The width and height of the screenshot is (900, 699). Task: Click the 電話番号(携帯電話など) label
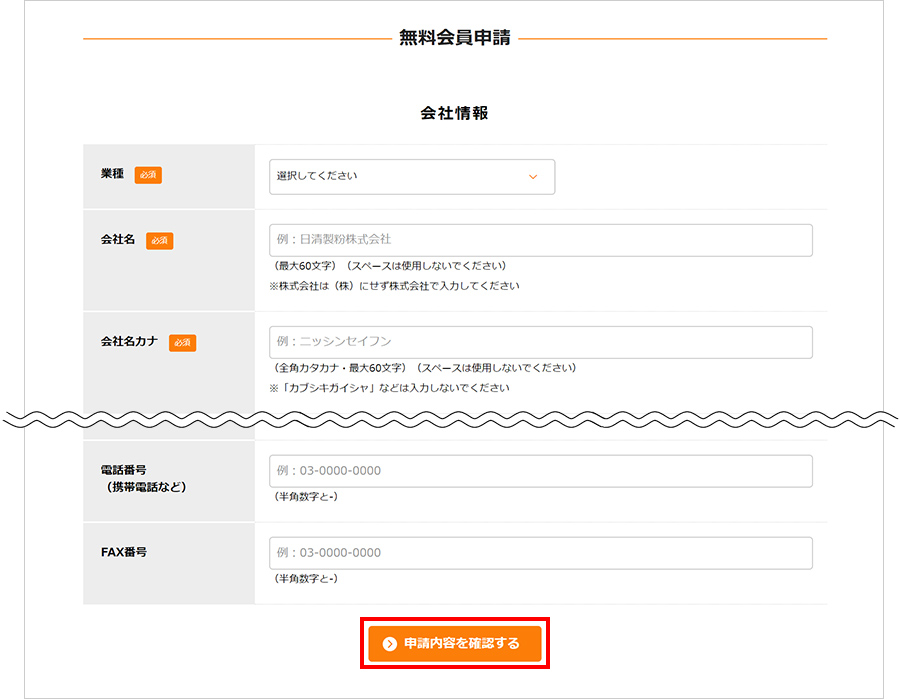(x=144, y=479)
